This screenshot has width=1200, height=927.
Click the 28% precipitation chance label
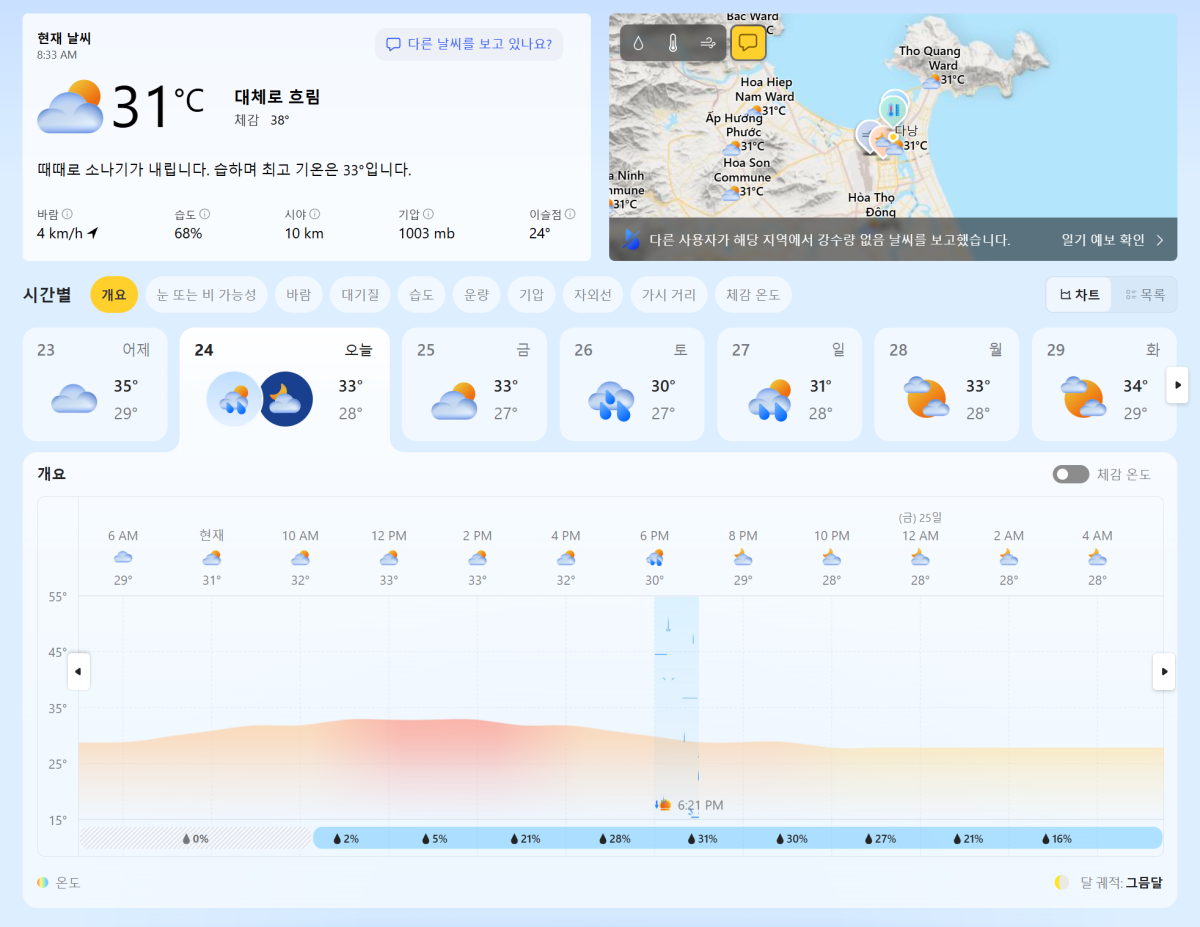pos(614,839)
